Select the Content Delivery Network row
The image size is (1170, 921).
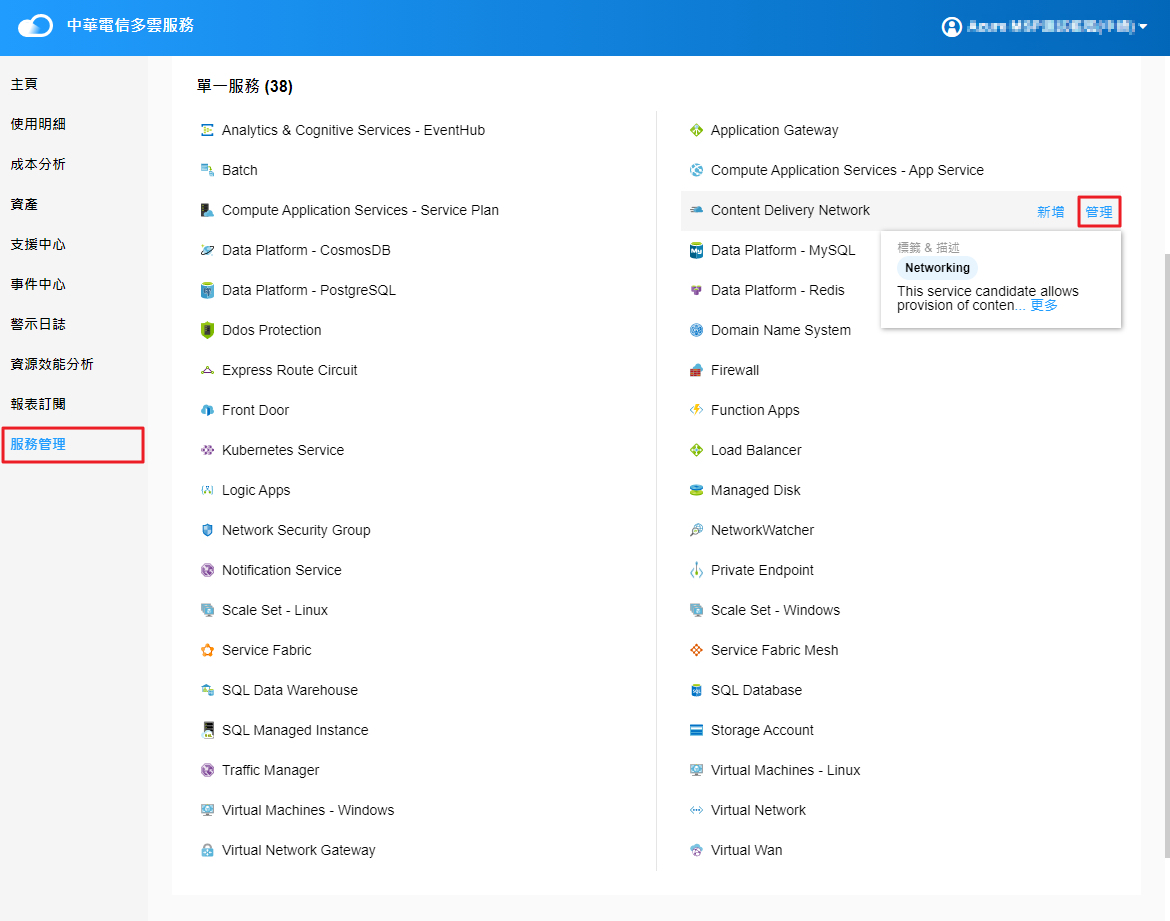click(x=901, y=210)
